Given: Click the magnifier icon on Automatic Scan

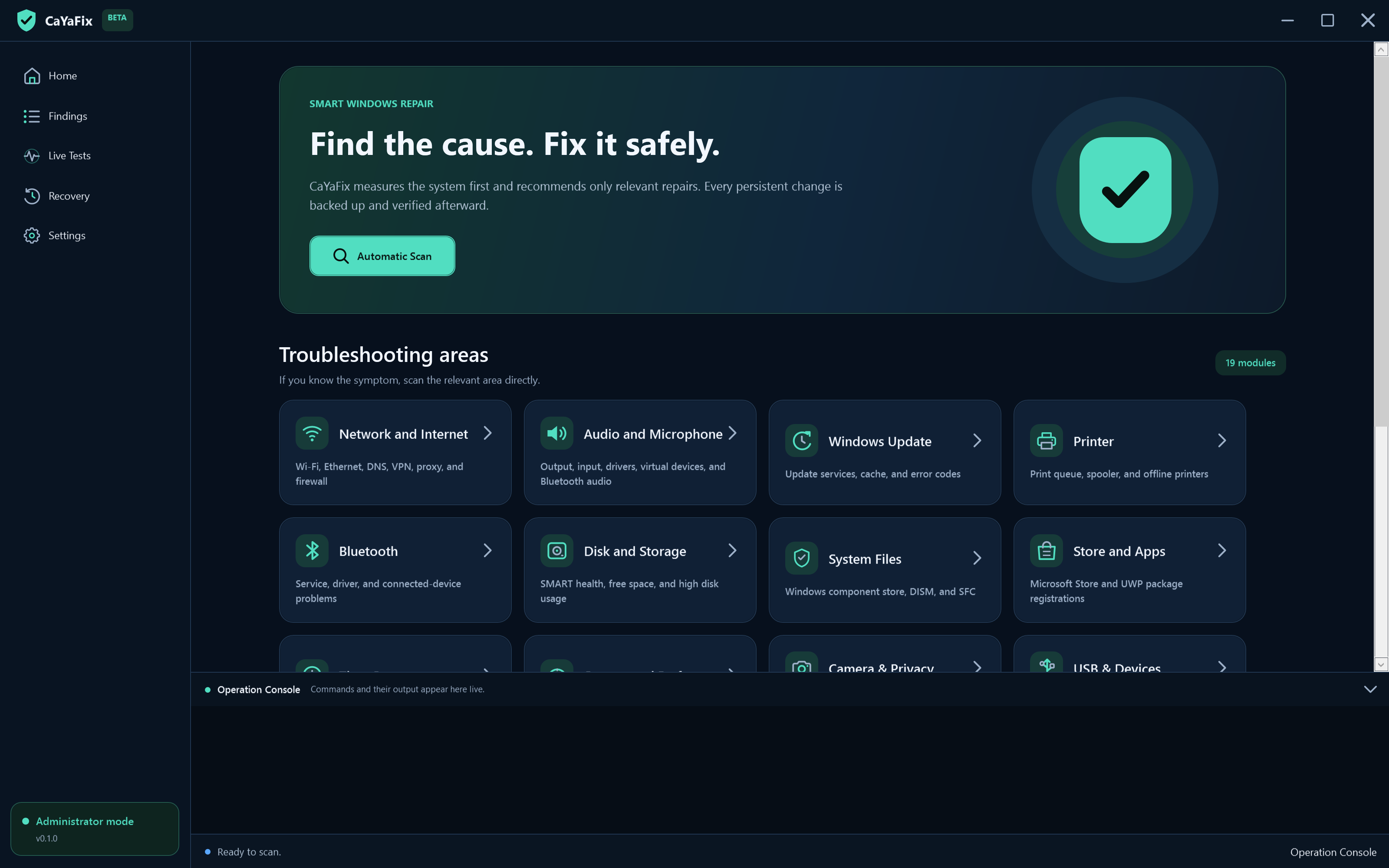Looking at the screenshot, I should (341, 256).
